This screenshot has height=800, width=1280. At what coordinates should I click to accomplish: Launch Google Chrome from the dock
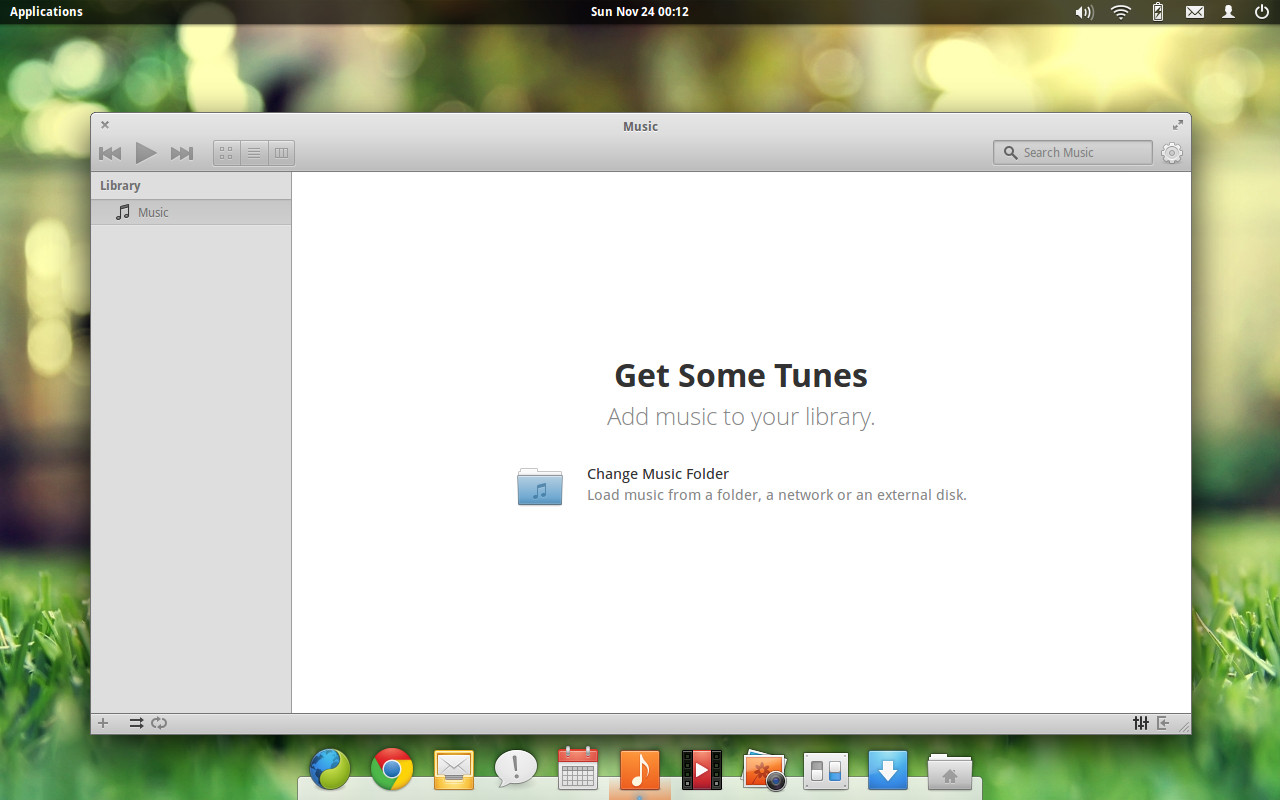(392, 770)
